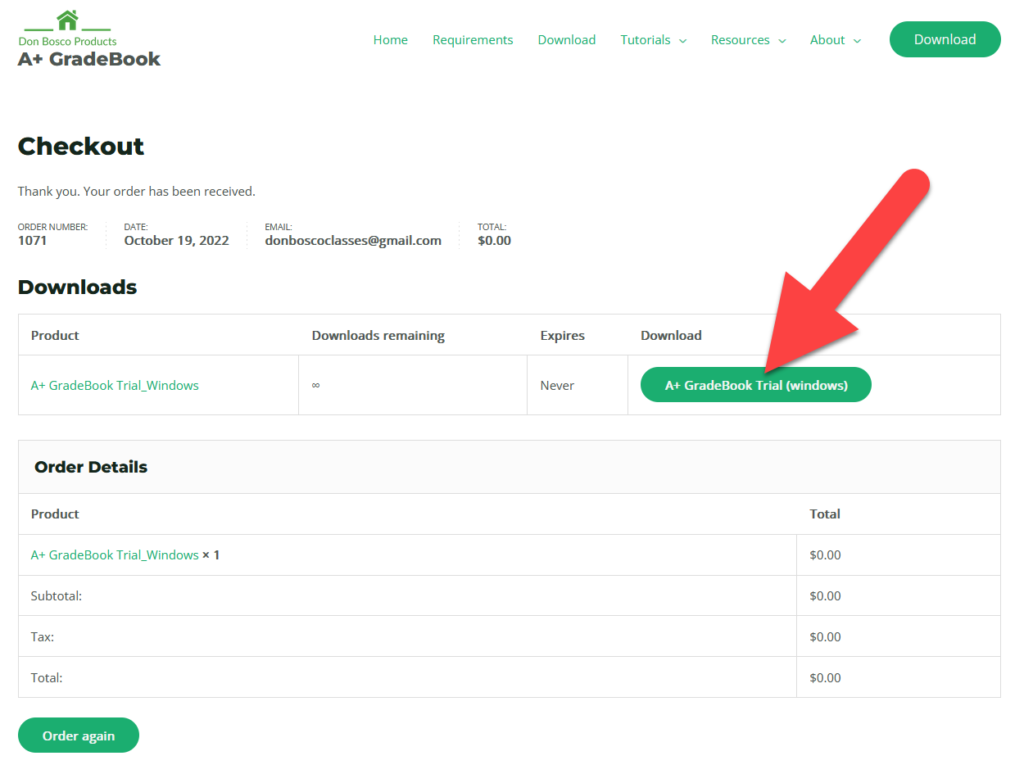1024x774 pixels.
Task: Click the Total header in Order Details table
Action: pyautogui.click(x=825, y=514)
